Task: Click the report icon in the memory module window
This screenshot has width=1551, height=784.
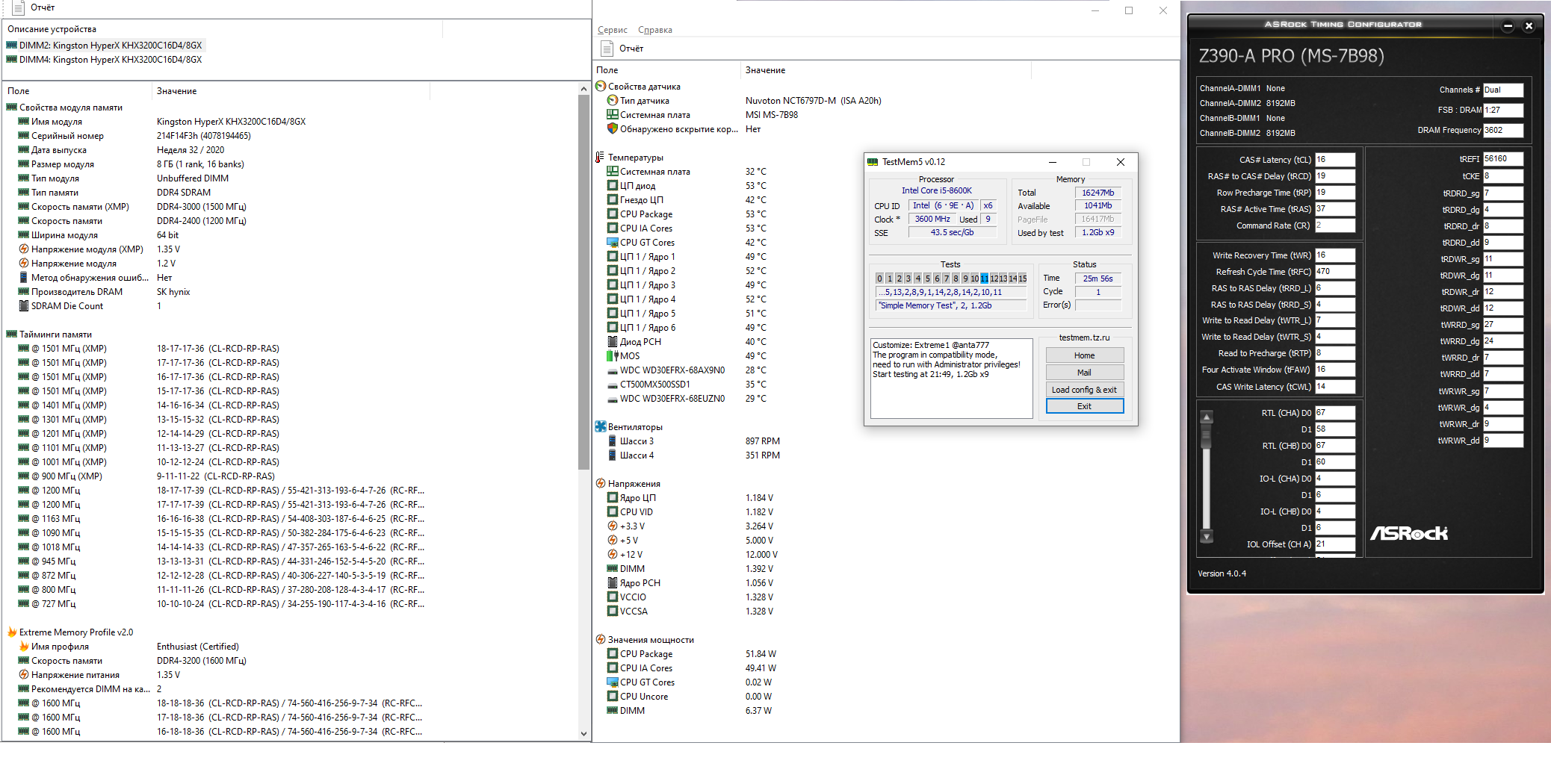Action: click(x=19, y=7)
